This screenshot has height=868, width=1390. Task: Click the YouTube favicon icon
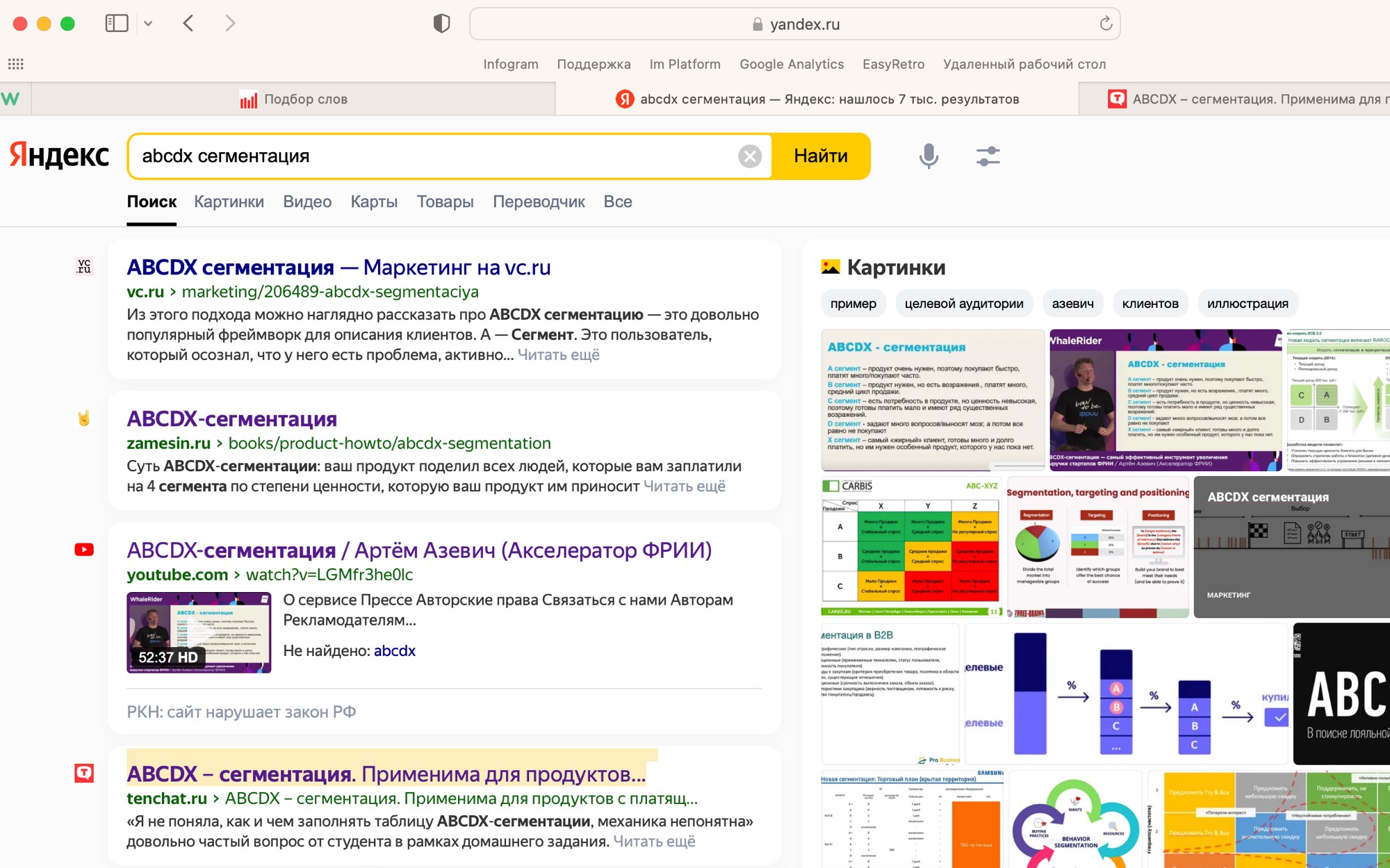[x=84, y=550]
